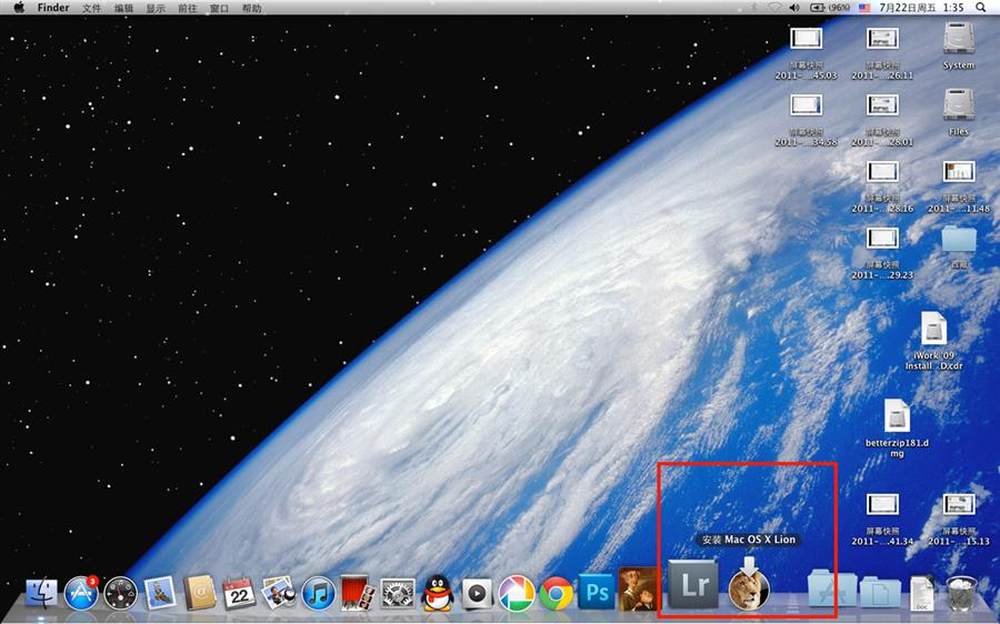
Task: Open the 编辑 menu
Action: click(124, 8)
